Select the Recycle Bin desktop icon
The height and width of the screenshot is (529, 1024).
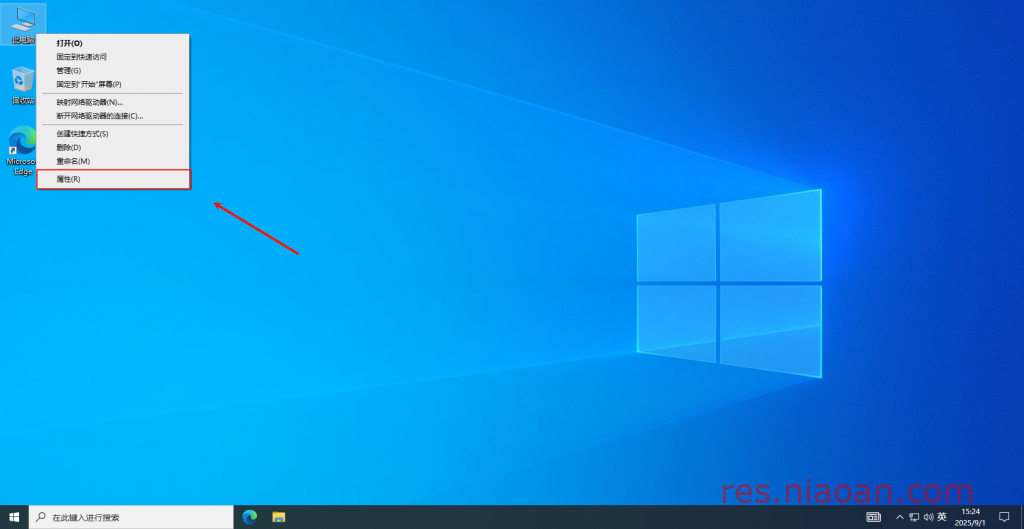22,82
